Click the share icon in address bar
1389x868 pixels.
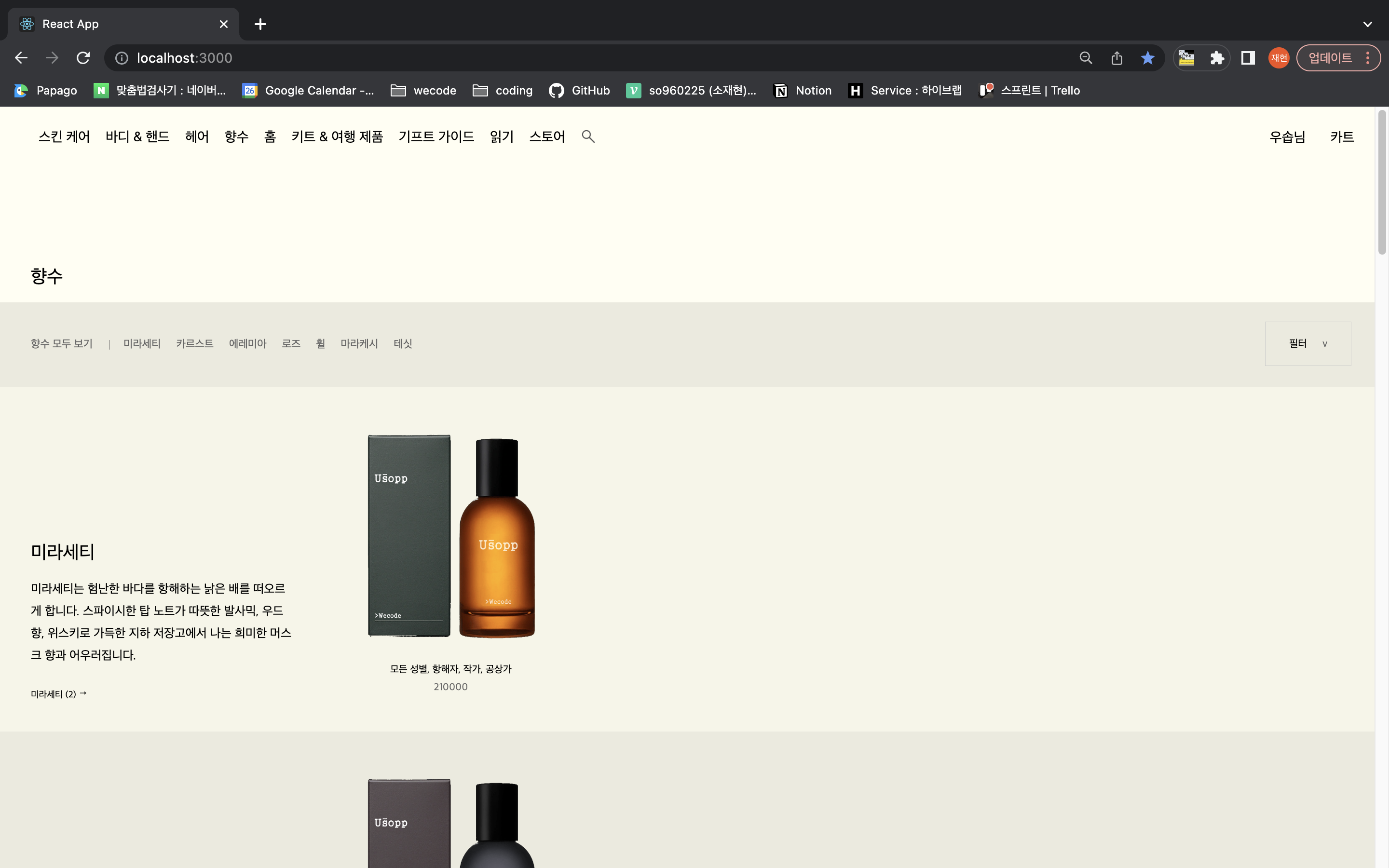coord(1117,58)
